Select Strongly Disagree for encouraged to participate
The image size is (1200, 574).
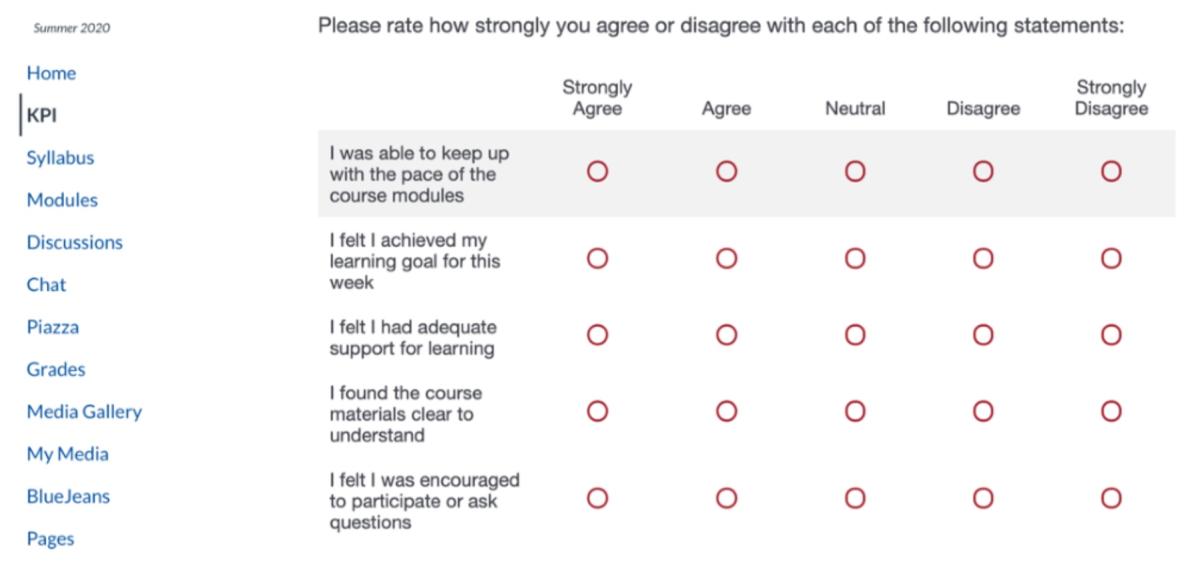tap(1110, 497)
